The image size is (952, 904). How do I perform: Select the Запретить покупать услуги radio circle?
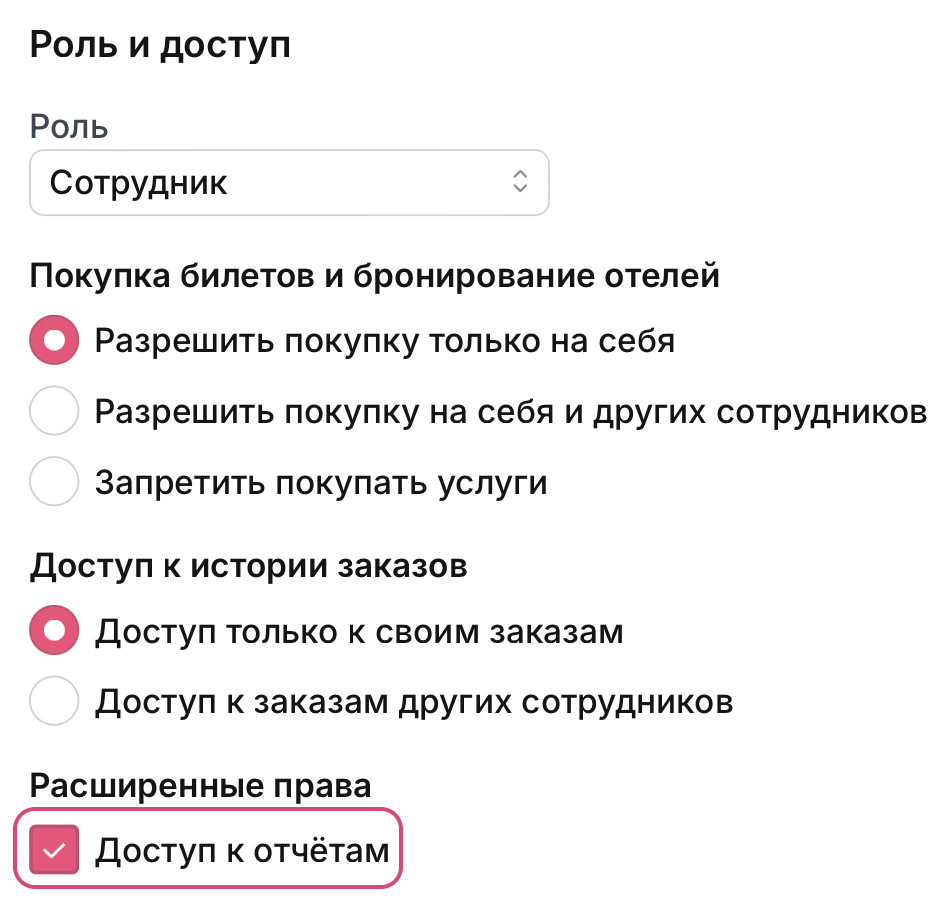point(54,483)
